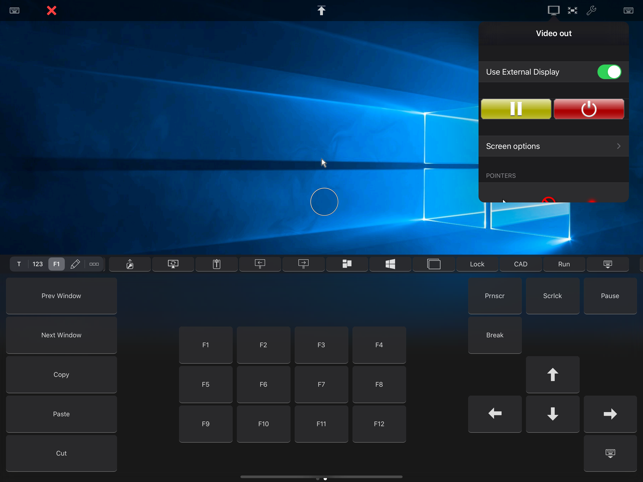Toggle the Use External Display switch
Screen dimensions: 643x482
point(609,72)
